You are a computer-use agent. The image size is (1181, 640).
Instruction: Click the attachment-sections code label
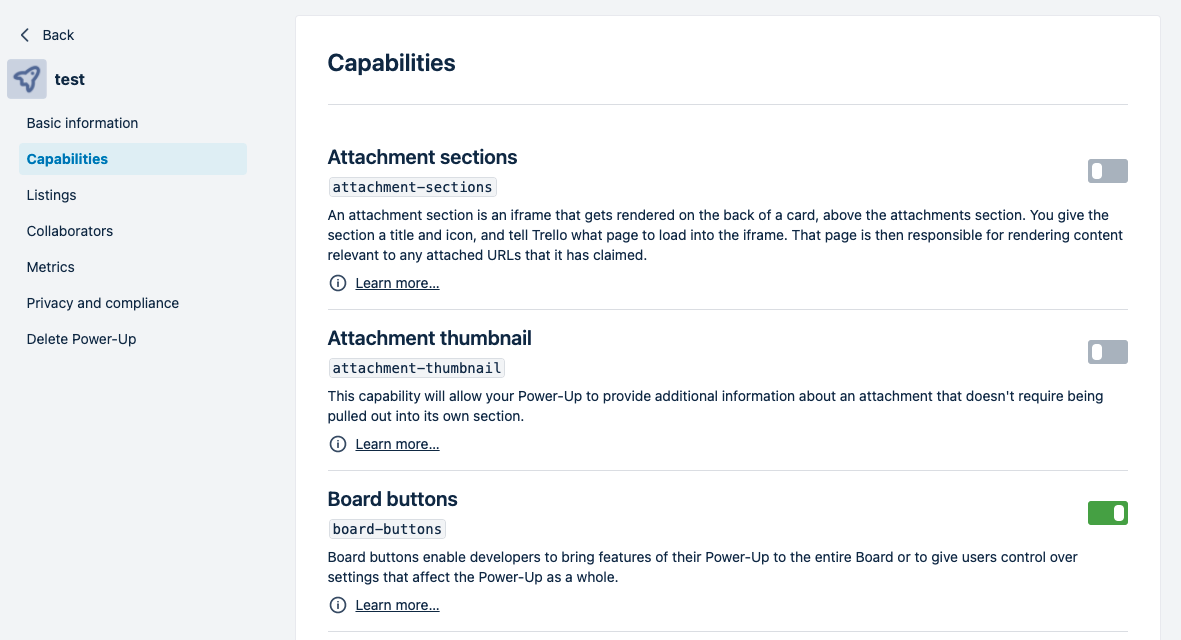[413, 187]
